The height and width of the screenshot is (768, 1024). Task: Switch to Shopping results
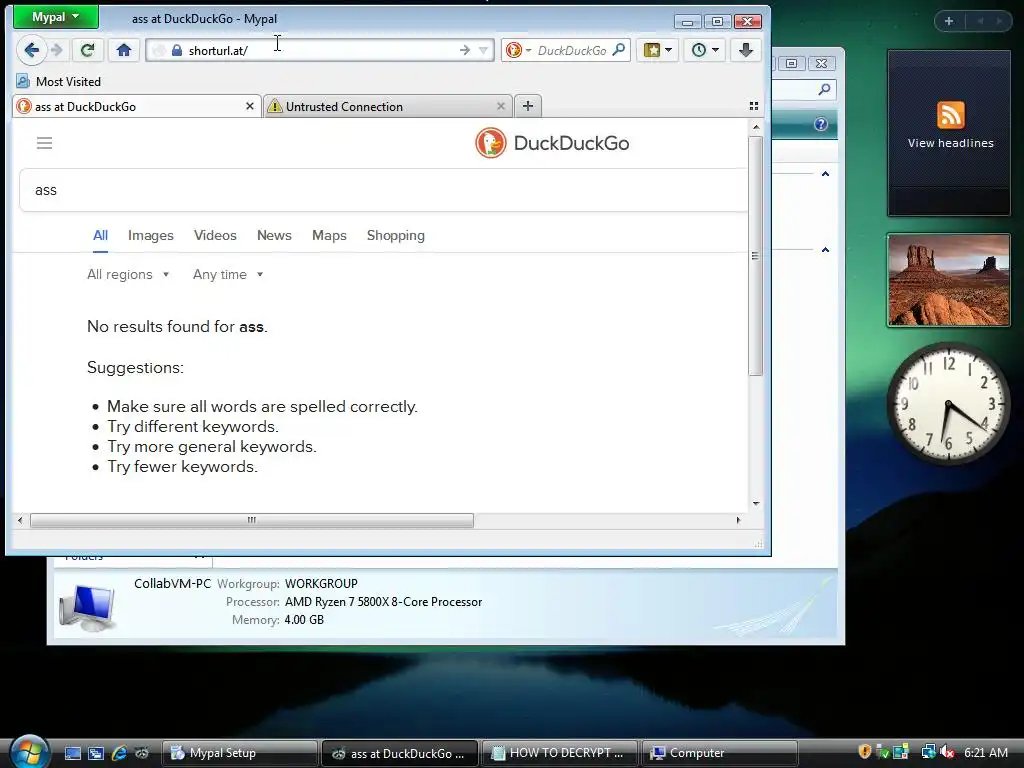point(396,236)
